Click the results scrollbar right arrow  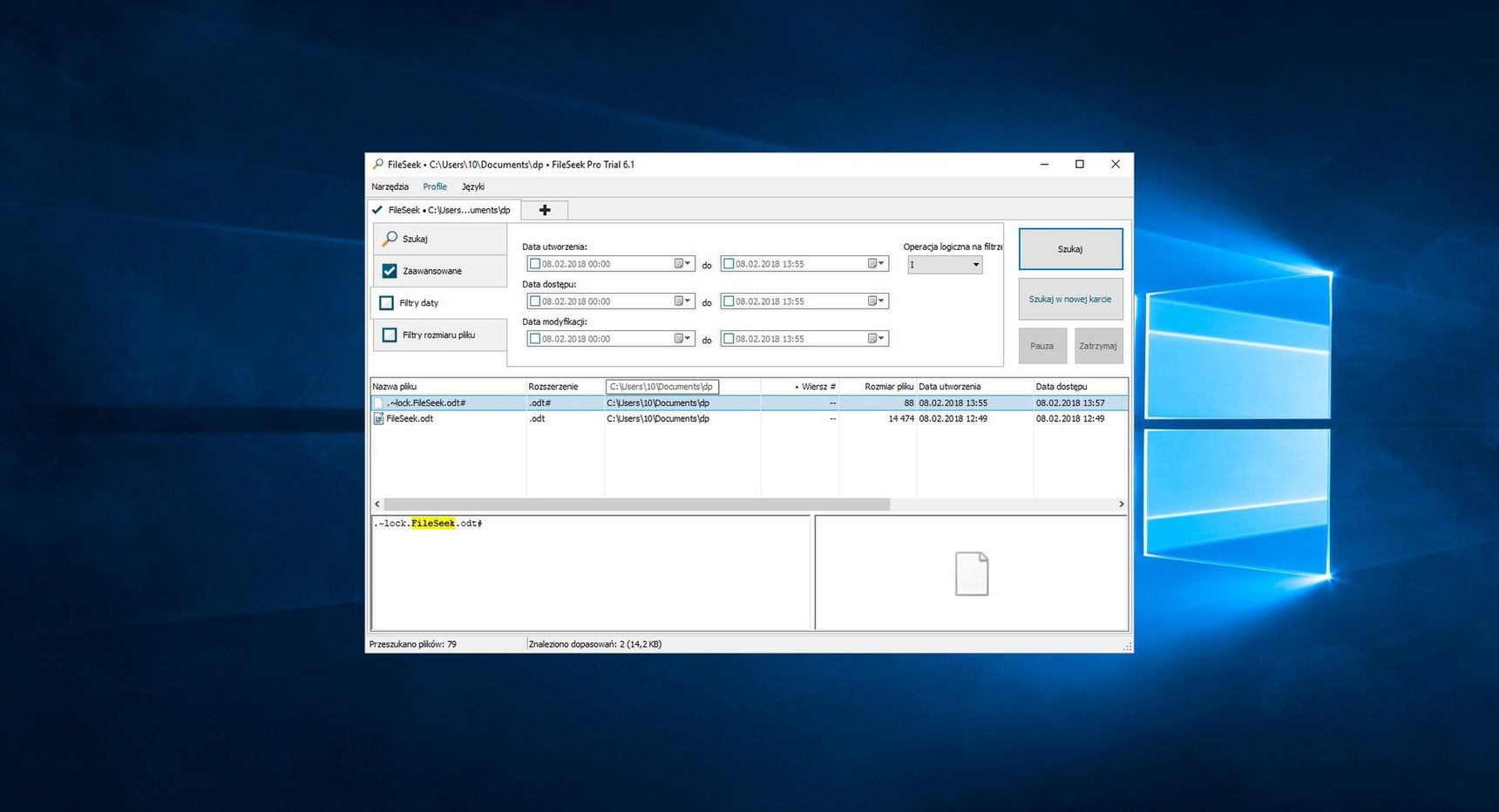point(1122,504)
